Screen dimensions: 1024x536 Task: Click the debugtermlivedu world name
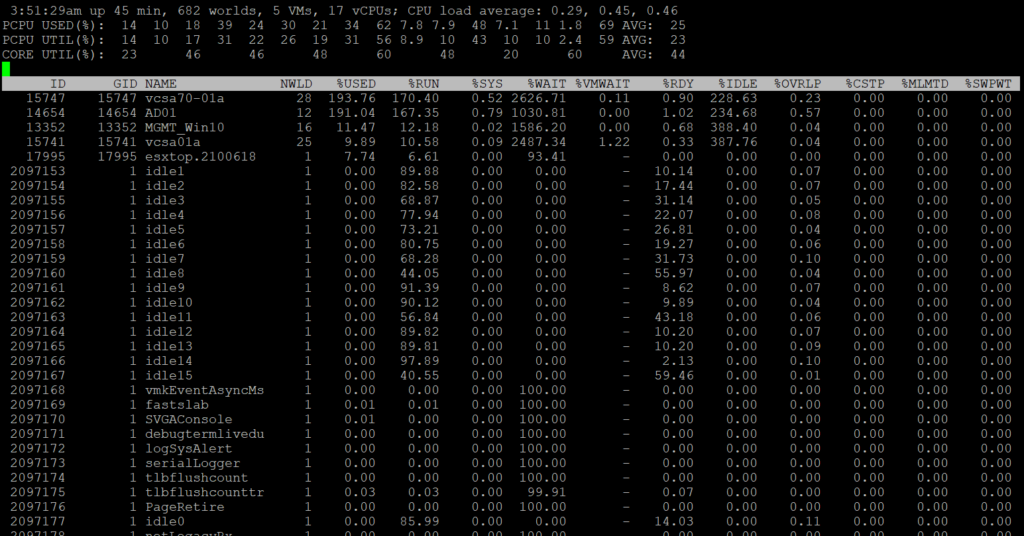click(x=204, y=434)
